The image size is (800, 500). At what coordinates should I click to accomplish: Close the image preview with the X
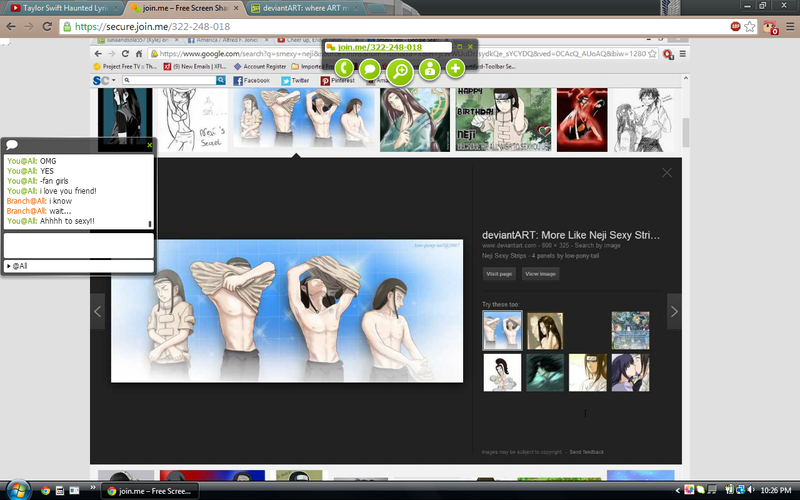(x=667, y=173)
